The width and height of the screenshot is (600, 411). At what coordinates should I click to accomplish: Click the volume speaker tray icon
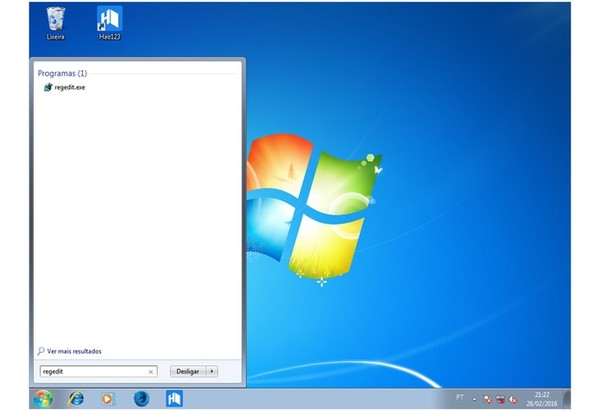(513, 399)
